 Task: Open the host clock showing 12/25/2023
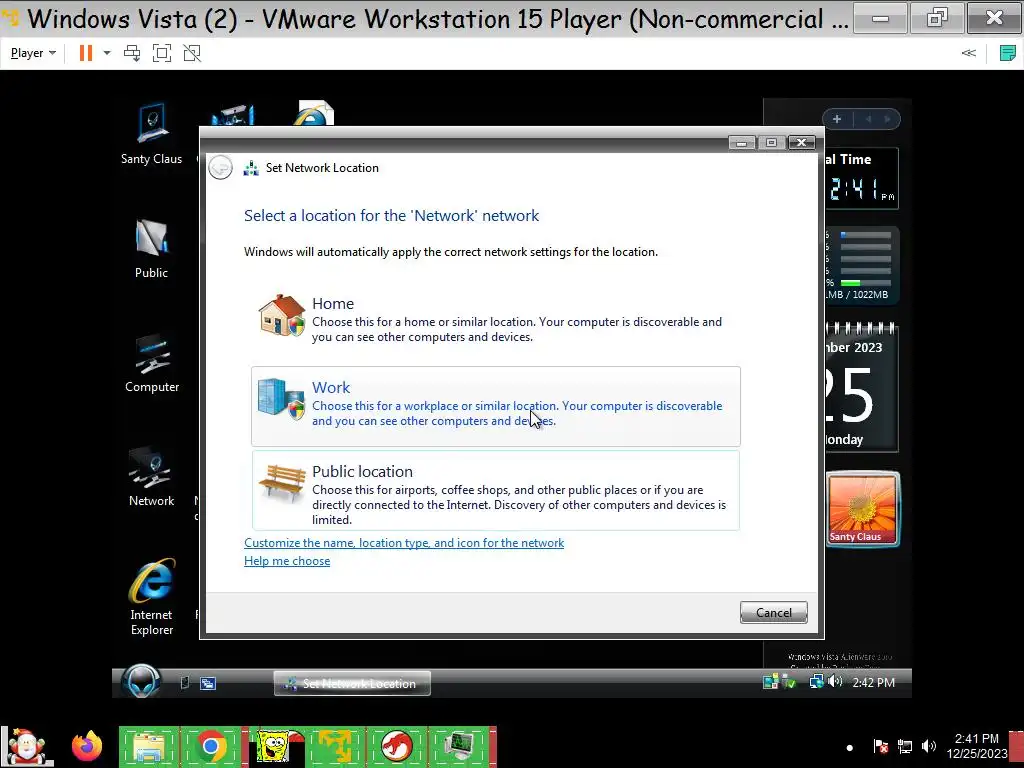point(976,746)
